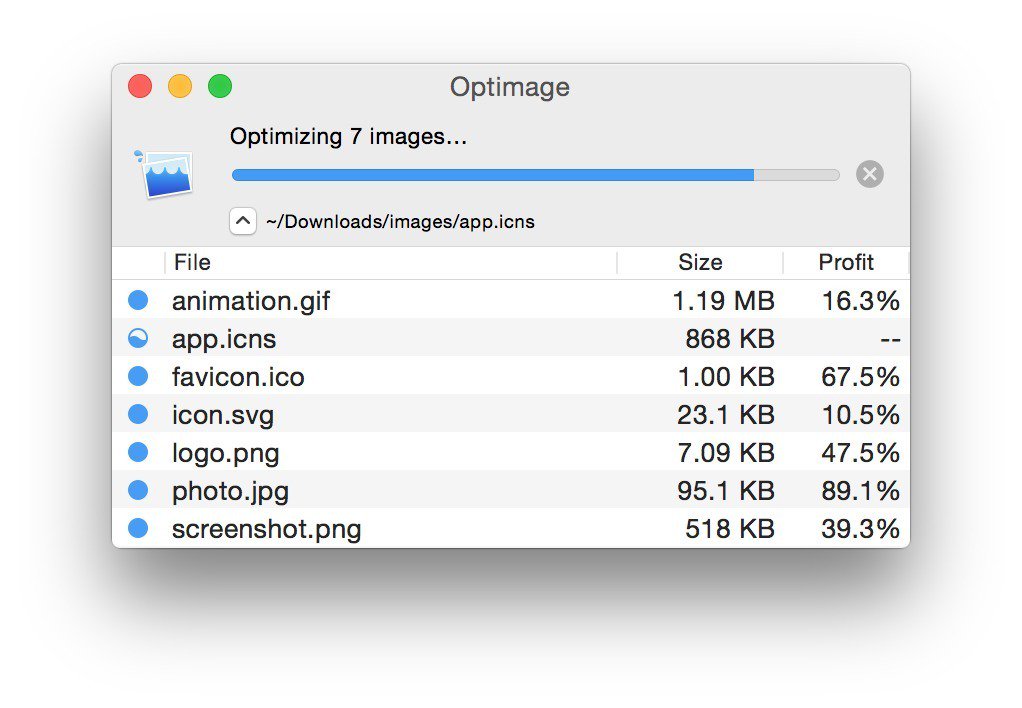
Task: Click the divider arrow between File and Size columns
Action: click(615, 262)
